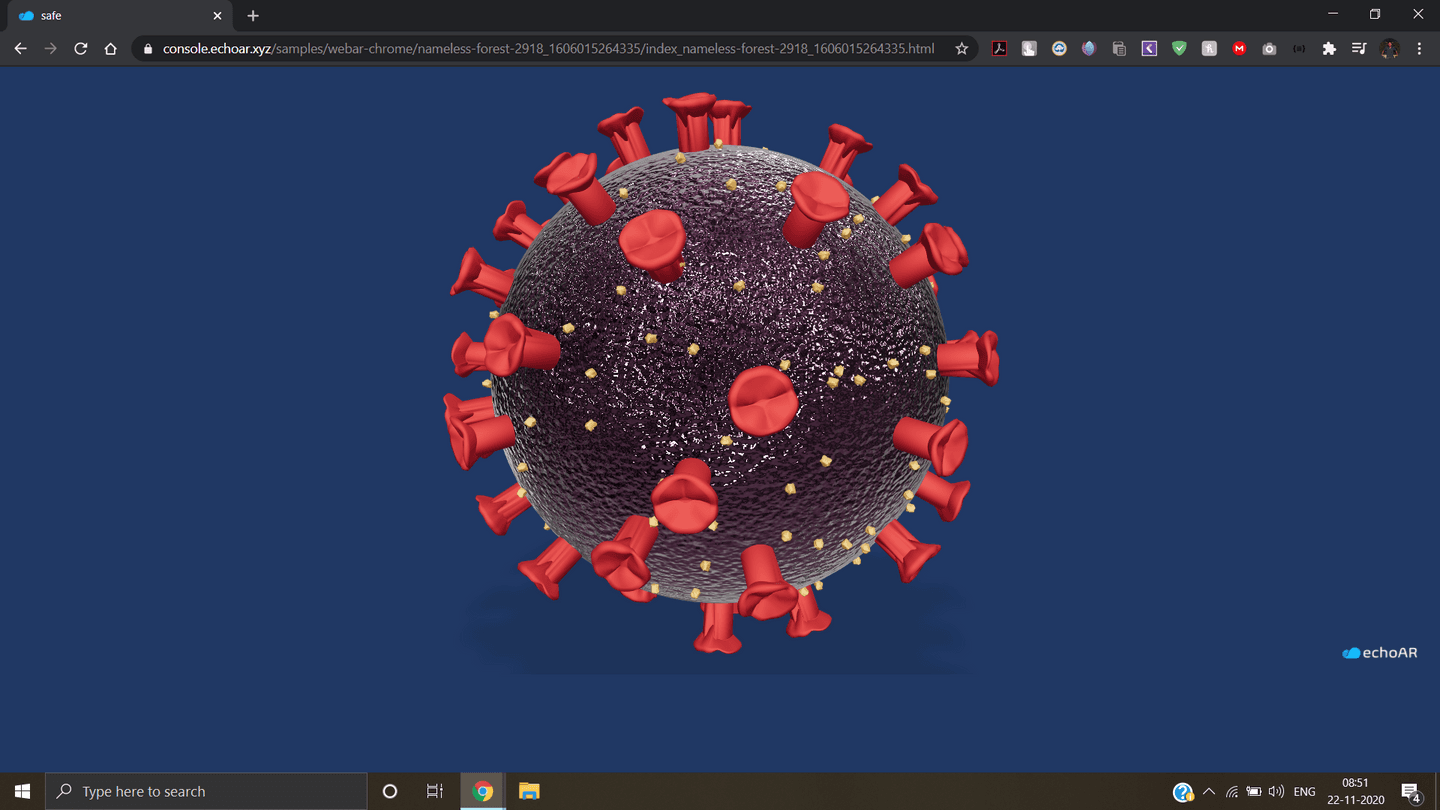Open the Extensions puzzle-piece menu

point(1329,48)
